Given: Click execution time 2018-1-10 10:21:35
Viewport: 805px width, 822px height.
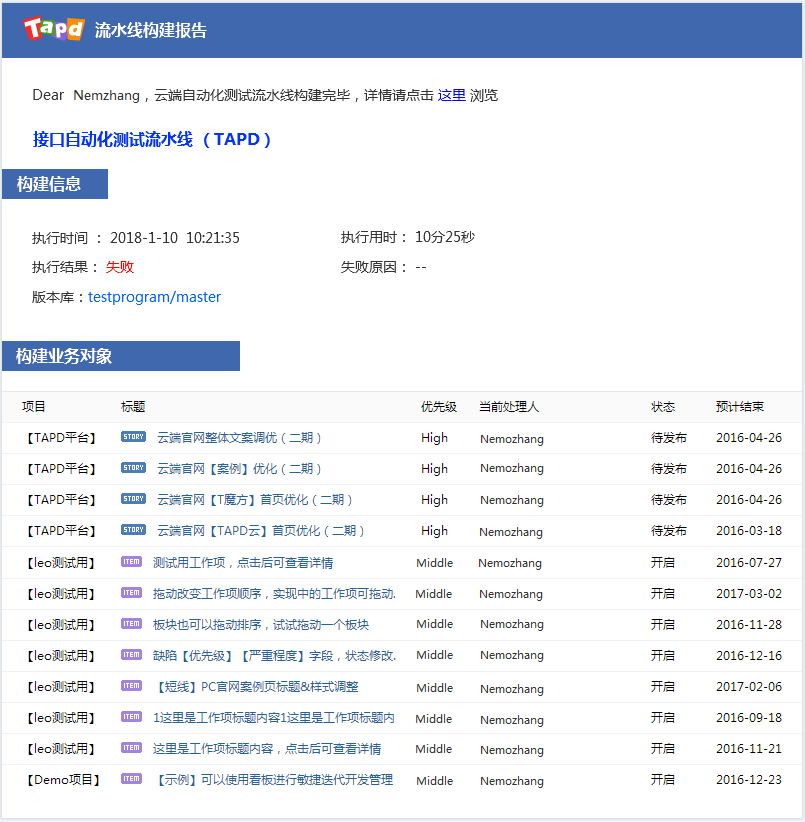Looking at the screenshot, I should pyautogui.click(x=175, y=238).
